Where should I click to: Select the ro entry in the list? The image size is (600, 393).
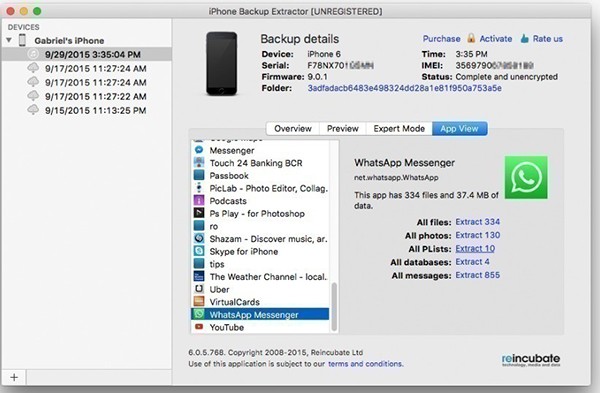[x=214, y=226]
